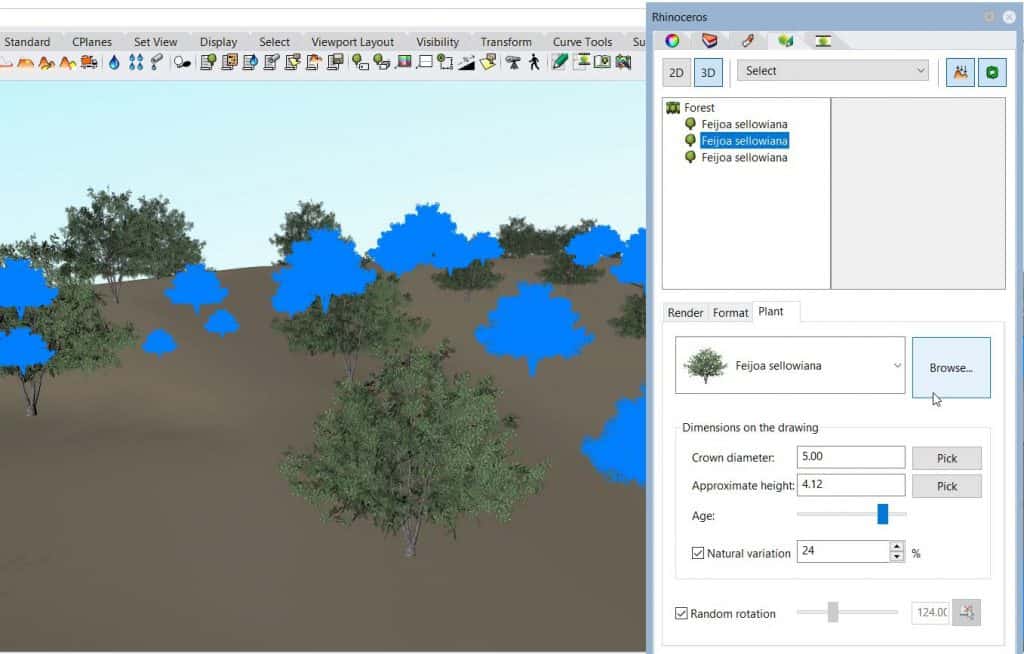Open the Set View toolbar tab

(x=155, y=42)
